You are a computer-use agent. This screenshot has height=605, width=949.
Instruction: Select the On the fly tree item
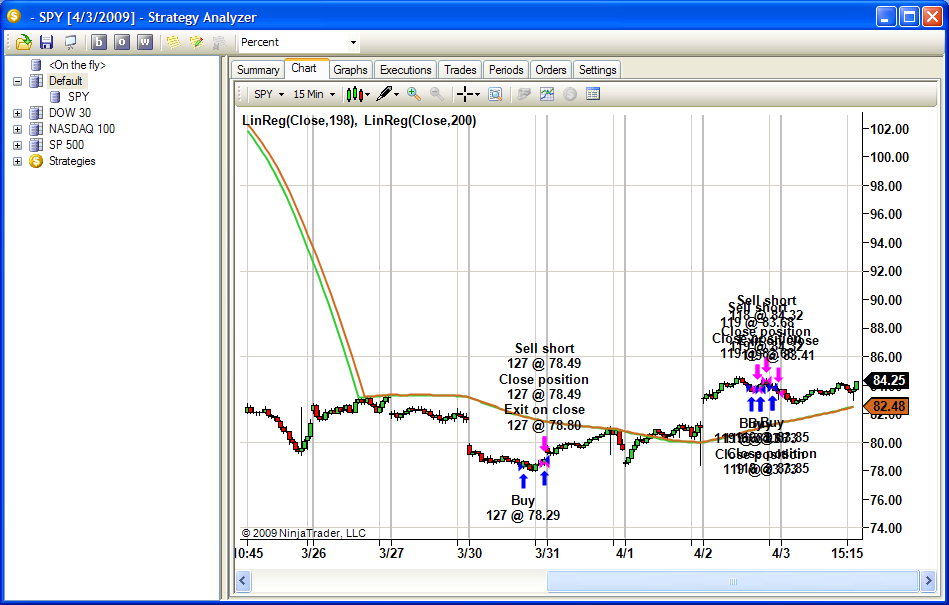77,65
